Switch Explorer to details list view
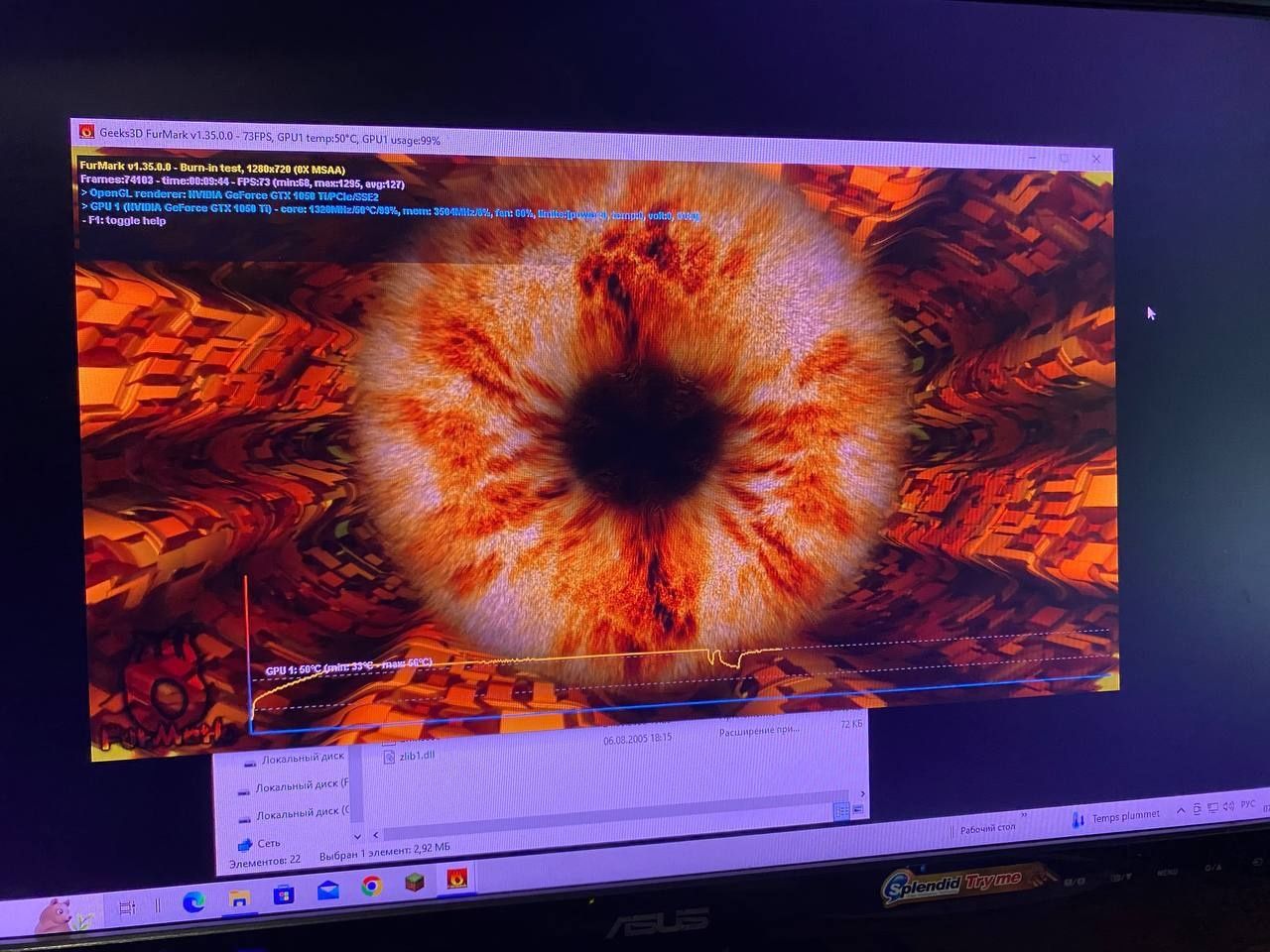 841,810
